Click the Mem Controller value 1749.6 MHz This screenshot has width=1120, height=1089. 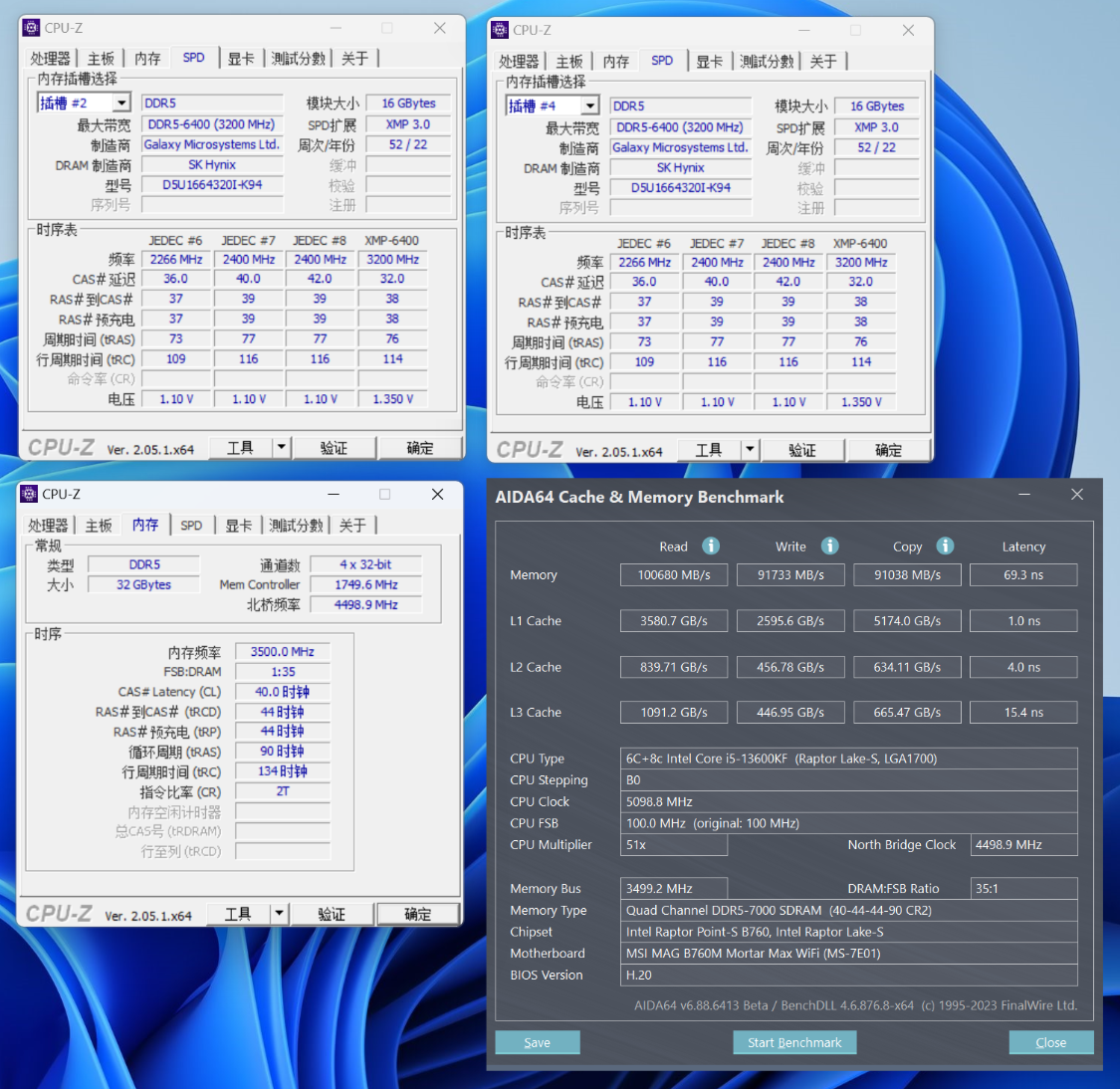pos(365,585)
